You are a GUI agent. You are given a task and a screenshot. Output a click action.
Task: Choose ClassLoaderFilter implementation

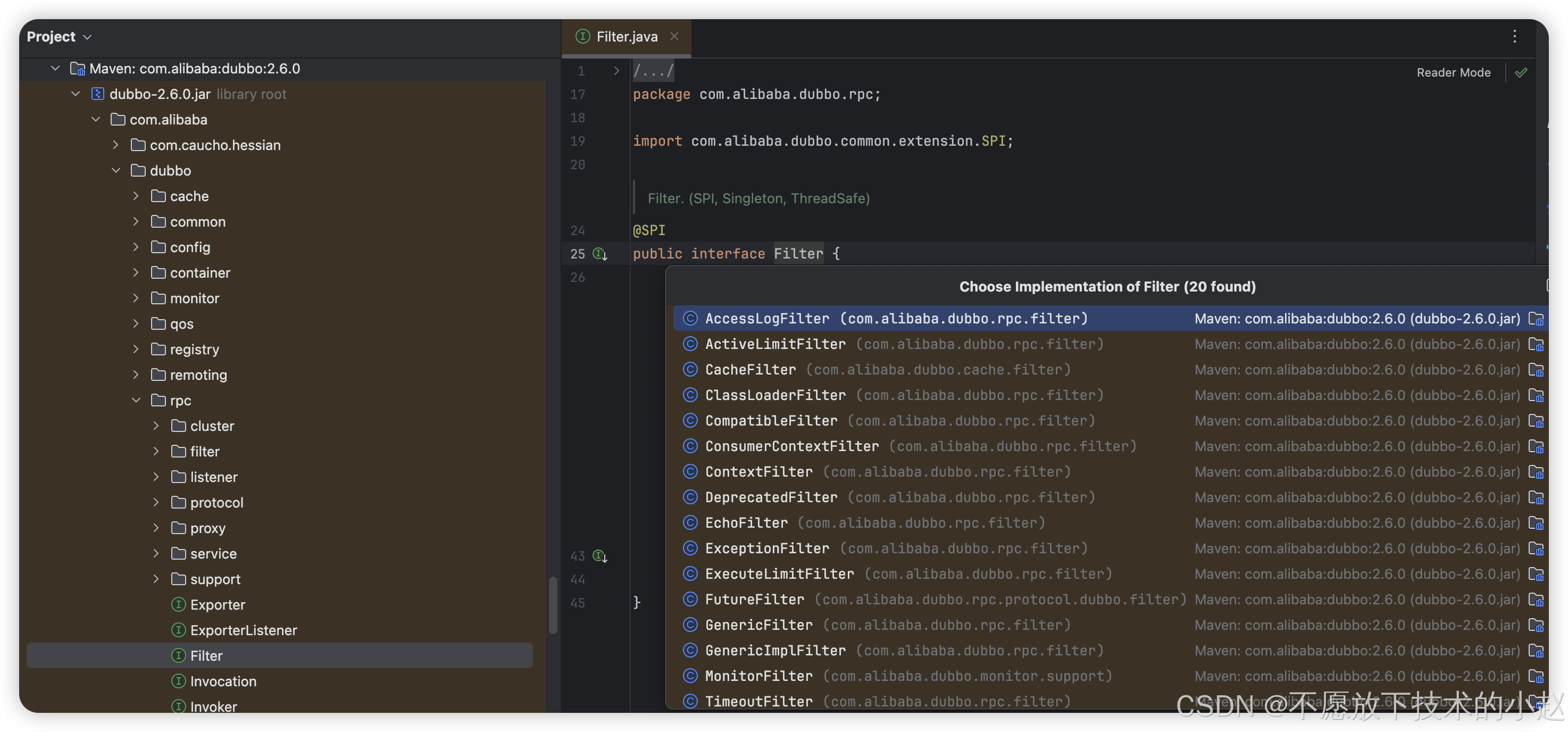[1110, 395]
